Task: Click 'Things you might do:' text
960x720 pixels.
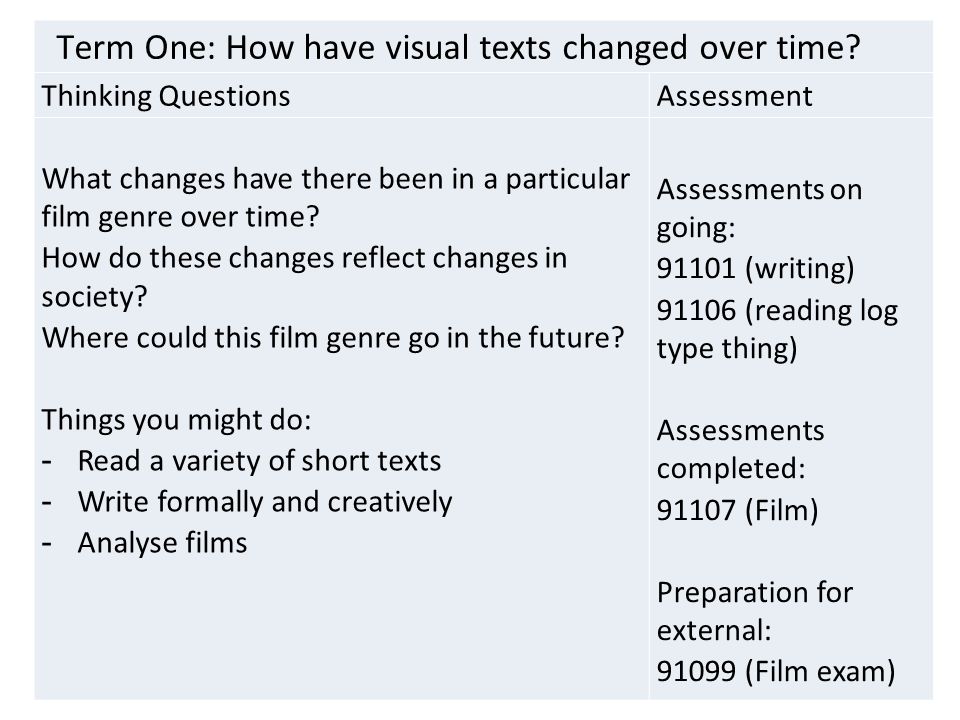Action: click(176, 420)
